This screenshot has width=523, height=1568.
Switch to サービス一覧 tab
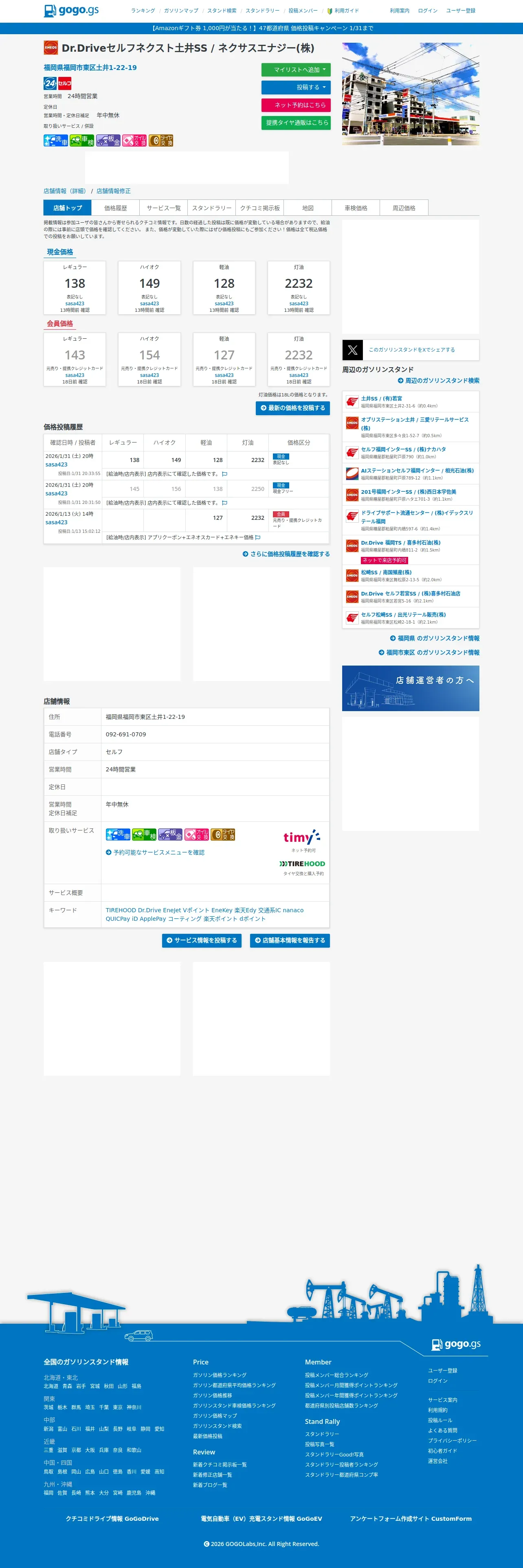tap(163, 208)
